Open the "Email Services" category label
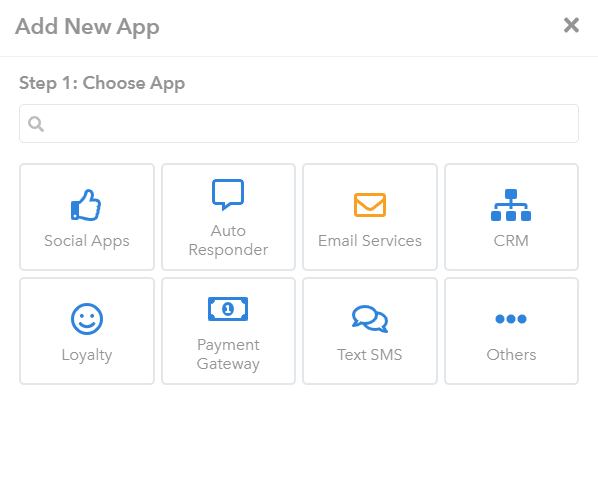The height and width of the screenshot is (496, 598). [370, 241]
